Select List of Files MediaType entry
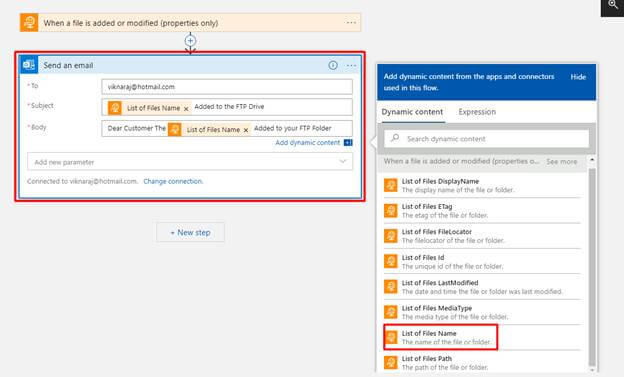 pos(482,312)
